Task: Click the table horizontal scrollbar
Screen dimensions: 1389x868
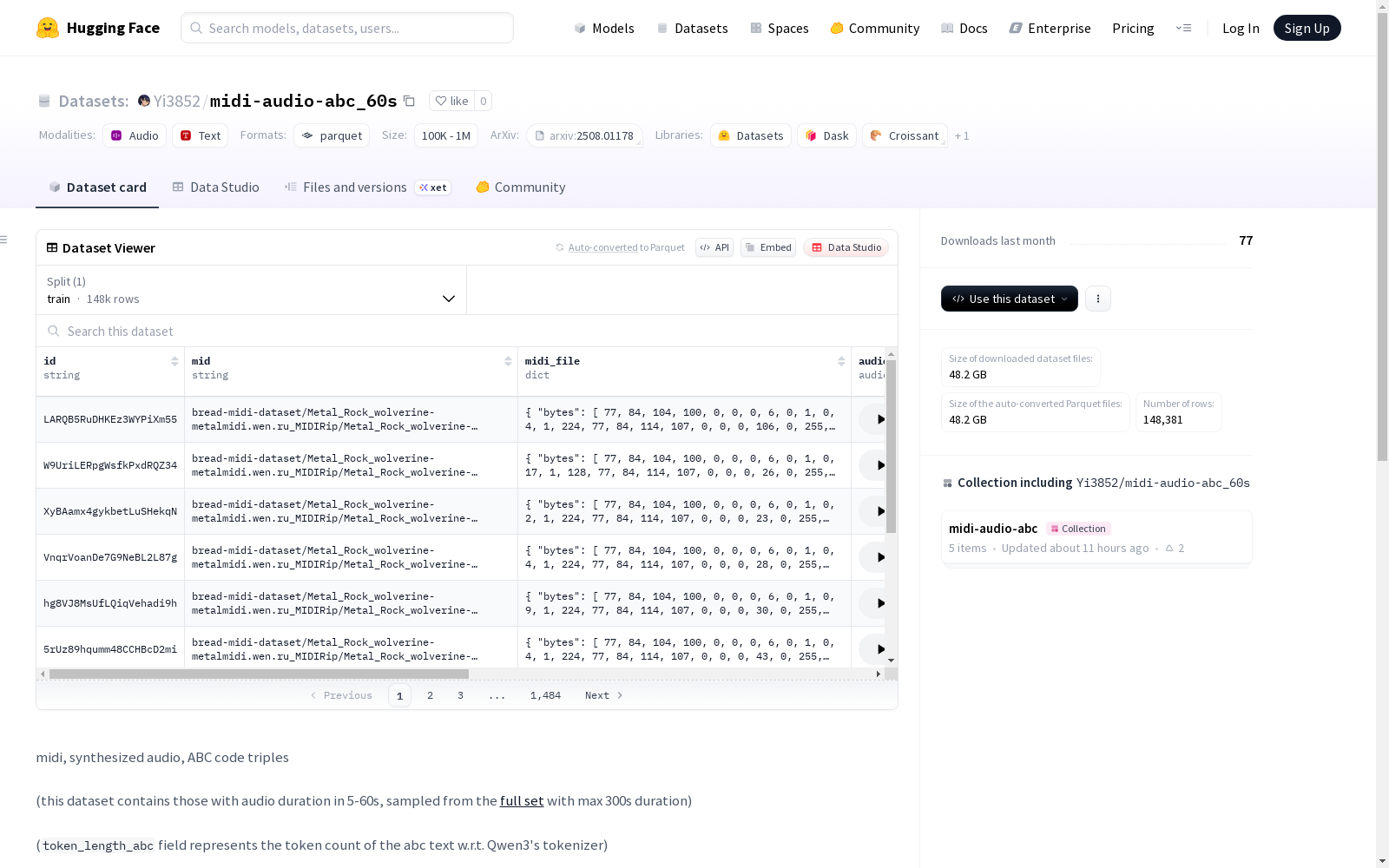Action: [259, 674]
